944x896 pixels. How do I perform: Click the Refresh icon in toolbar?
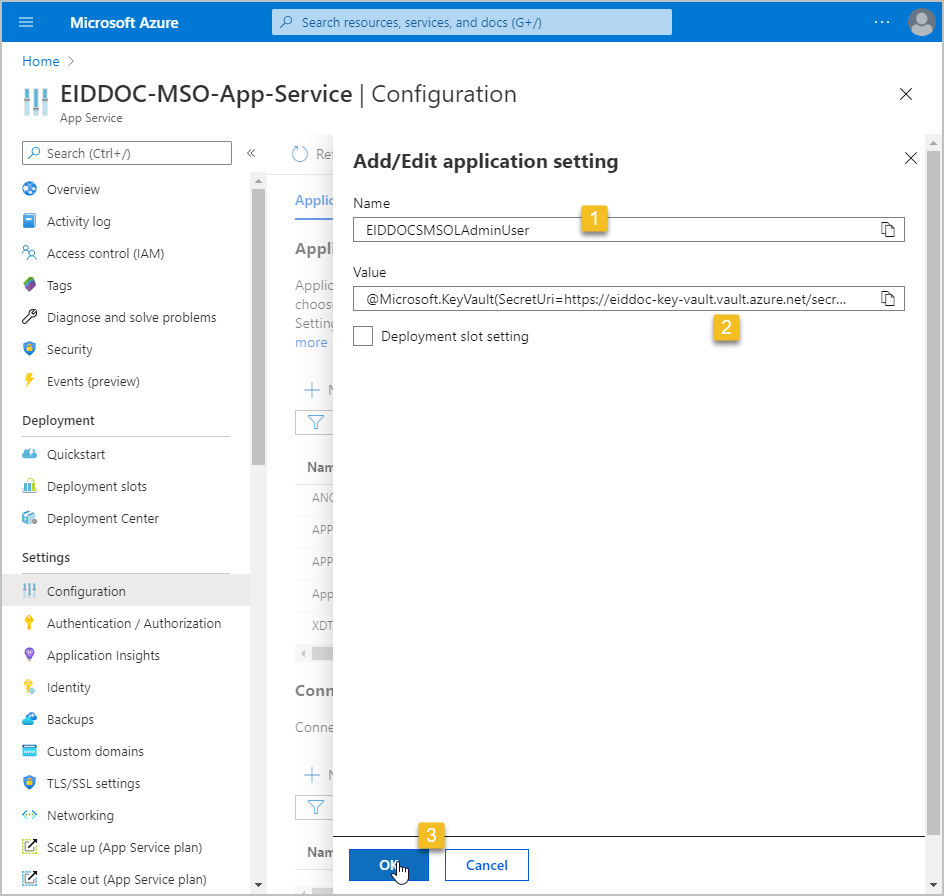tap(300, 154)
